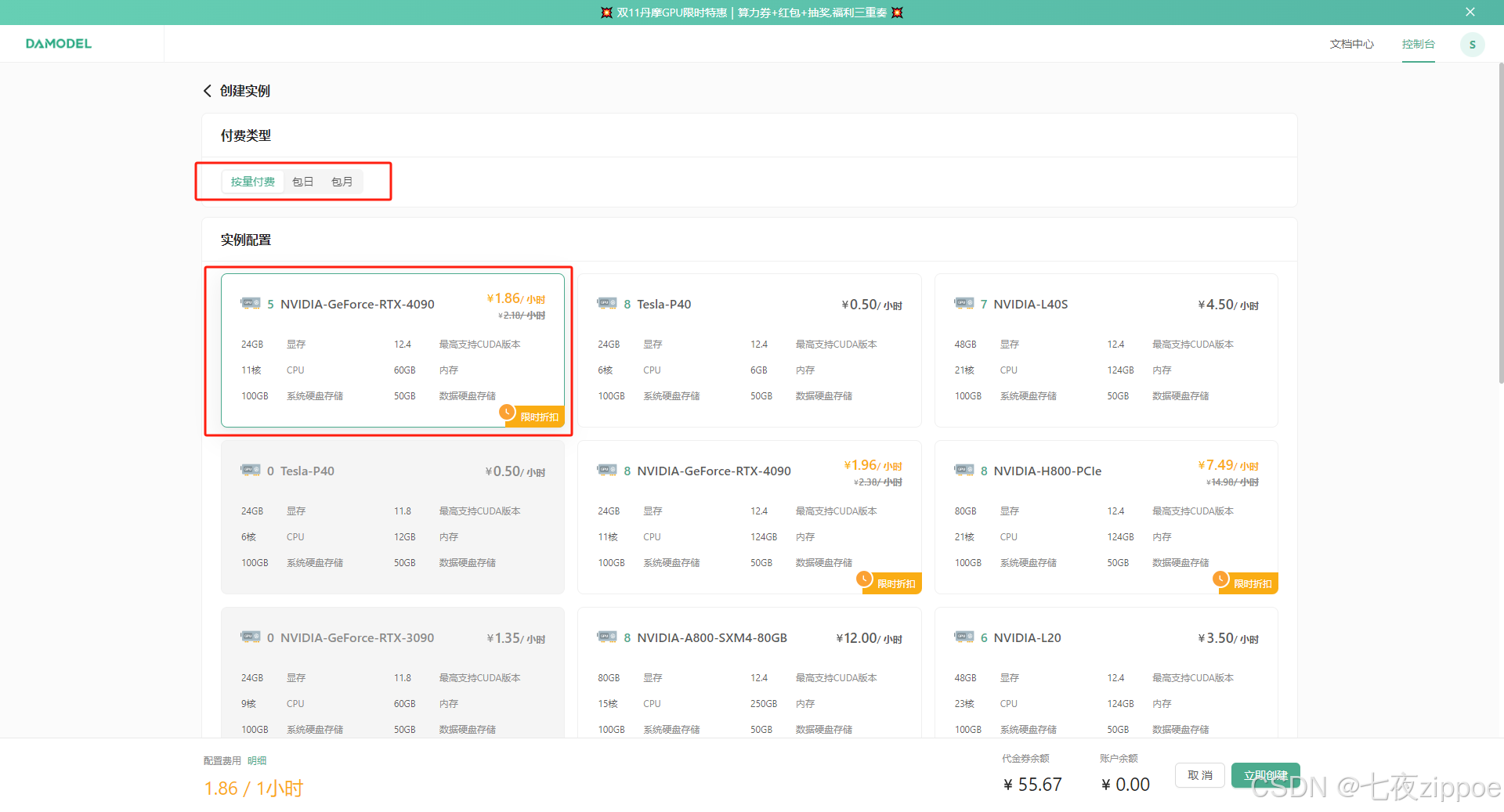Viewport: 1504px width, 812px height.
Task: Click GPU icon on the A800-SXM4-80GB card
Action: 607,637
